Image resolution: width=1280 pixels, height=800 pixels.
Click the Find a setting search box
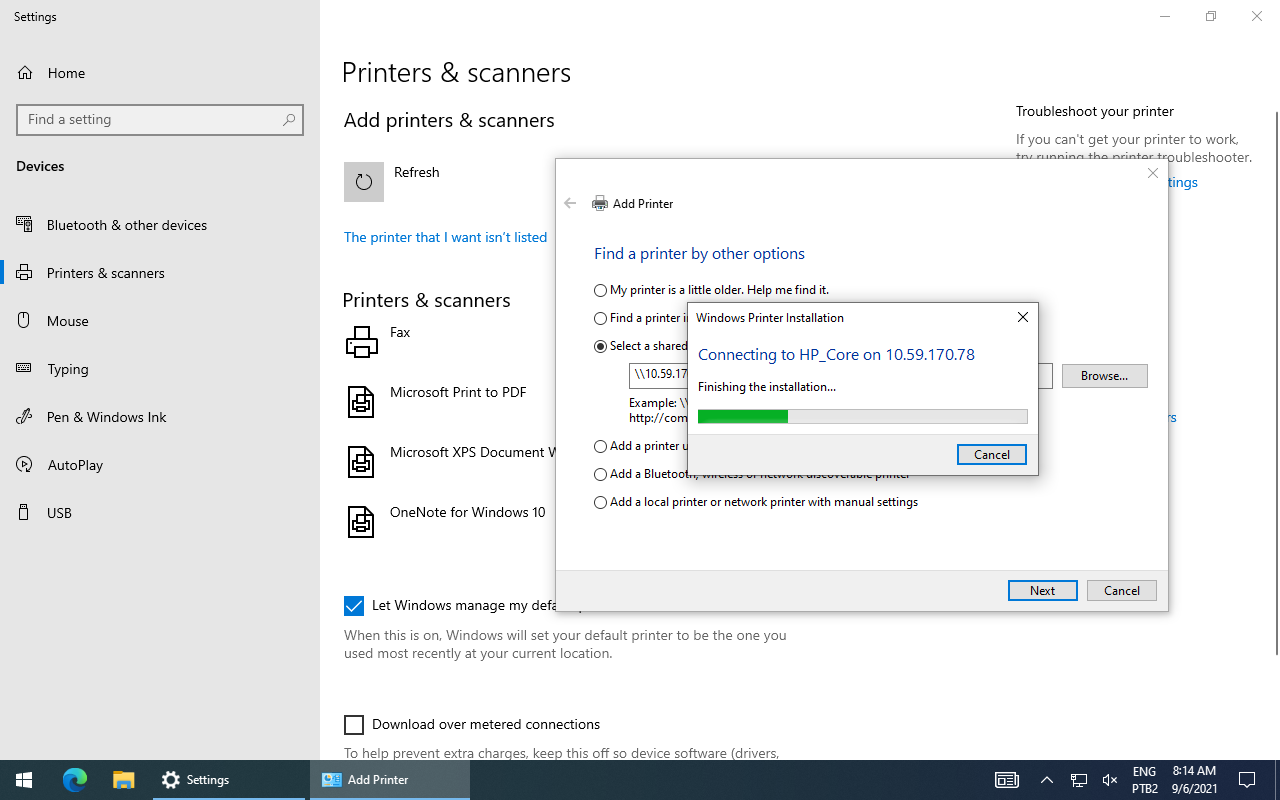(160, 119)
